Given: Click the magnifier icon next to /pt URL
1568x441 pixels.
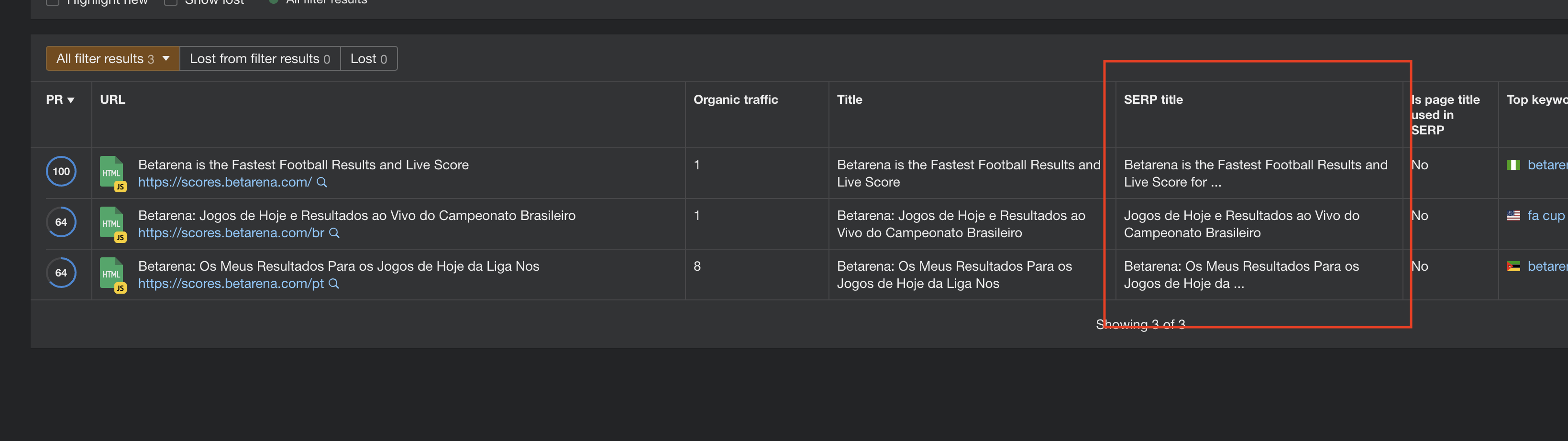Looking at the screenshot, I should pyautogui.click(x=333, y=284).
